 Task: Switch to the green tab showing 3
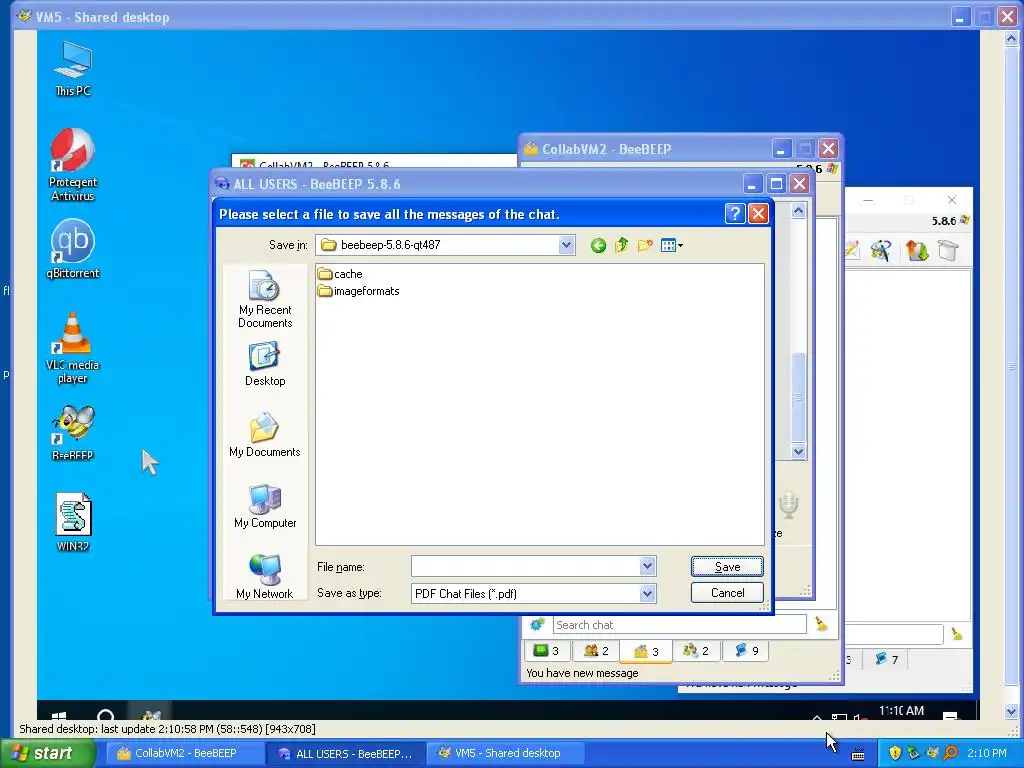(547, 650)
